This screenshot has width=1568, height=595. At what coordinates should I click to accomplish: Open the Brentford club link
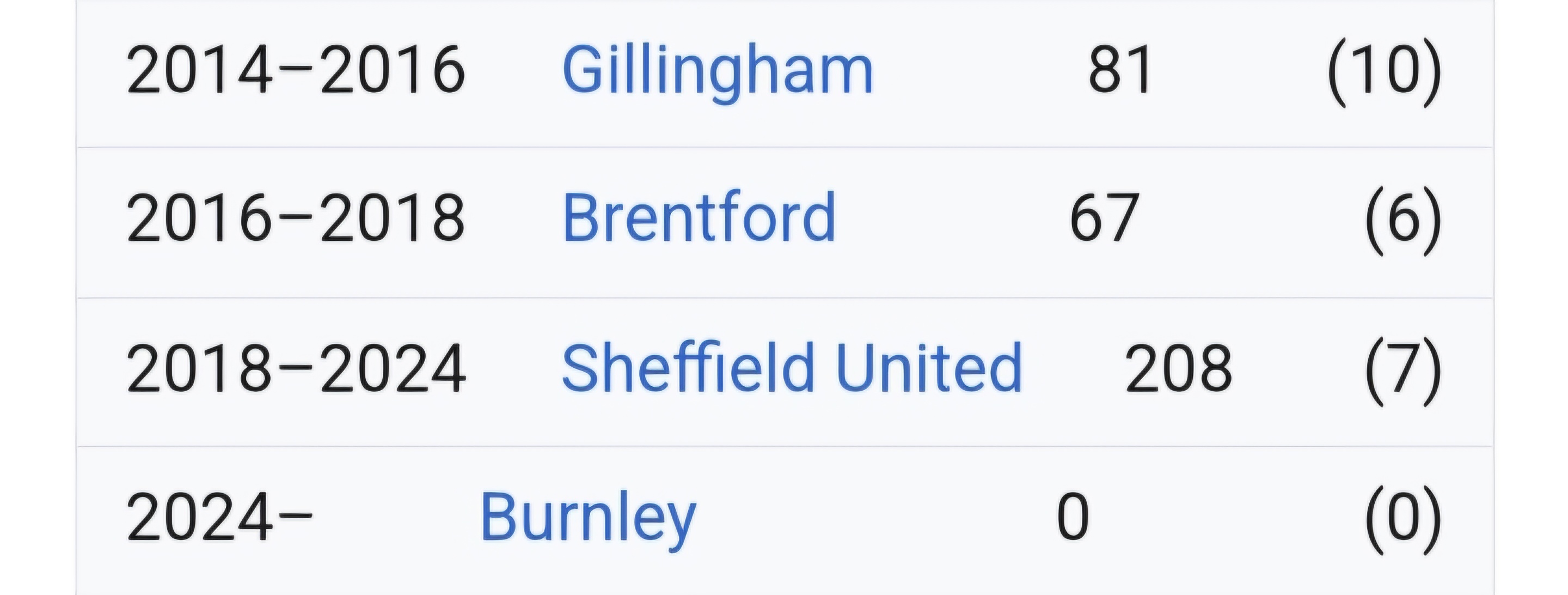[x=698, y=218]
